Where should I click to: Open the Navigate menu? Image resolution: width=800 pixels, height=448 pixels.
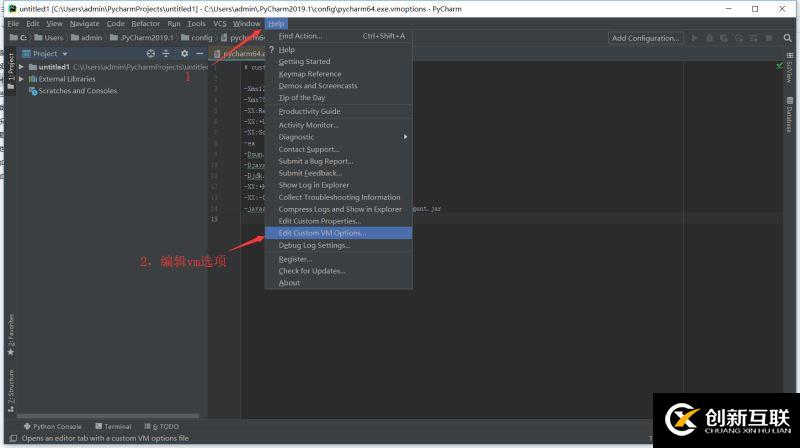tap(84, 23)
